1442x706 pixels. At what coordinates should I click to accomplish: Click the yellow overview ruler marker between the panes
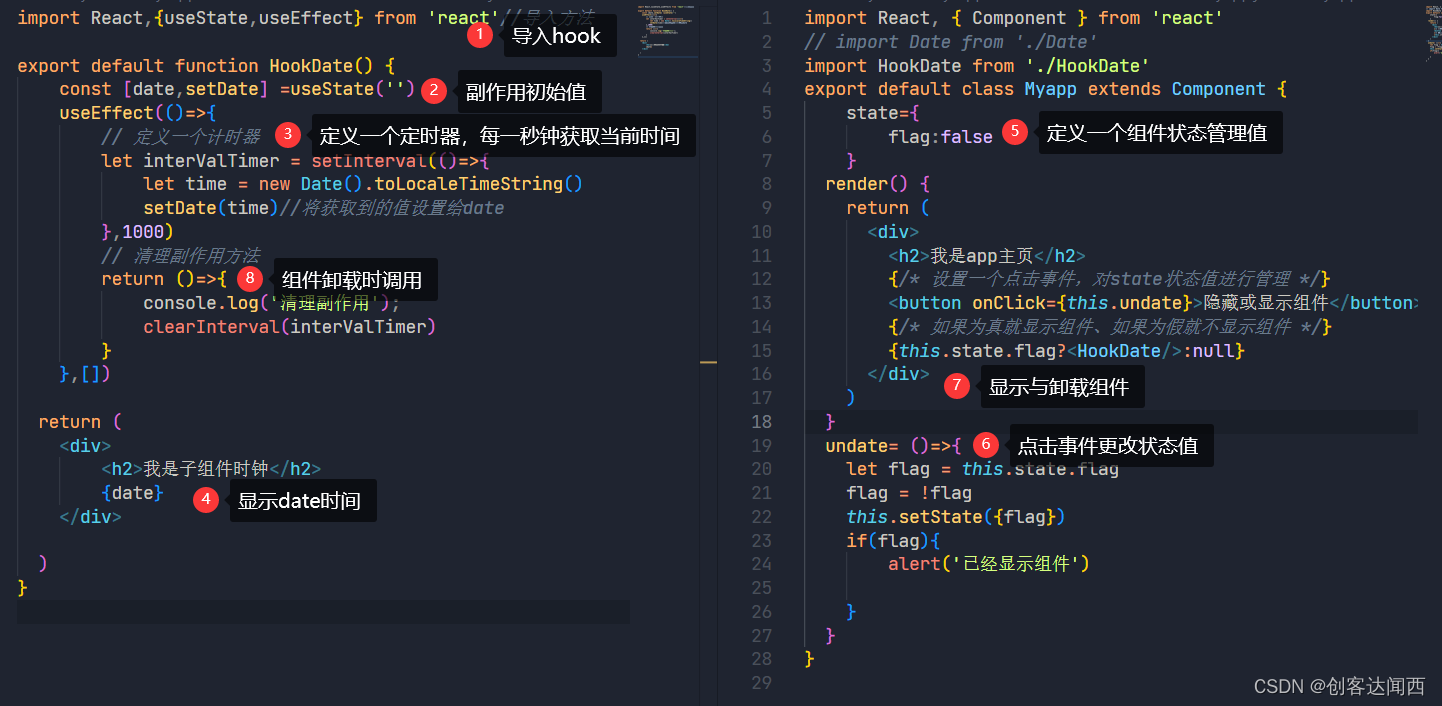(709, 362)
